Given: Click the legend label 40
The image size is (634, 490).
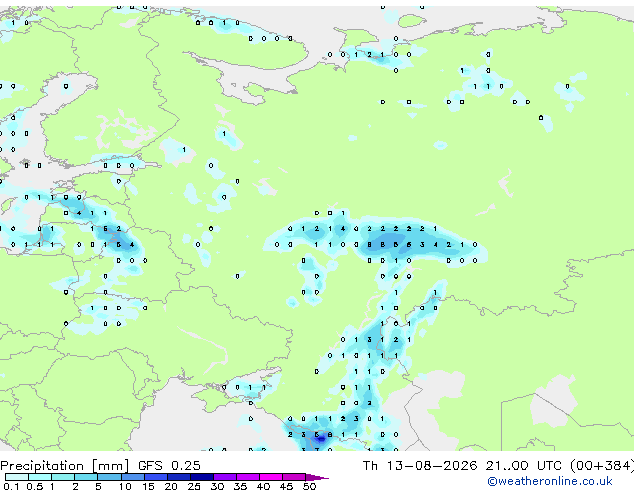Looking at the screenshot, I should (263, 486).
